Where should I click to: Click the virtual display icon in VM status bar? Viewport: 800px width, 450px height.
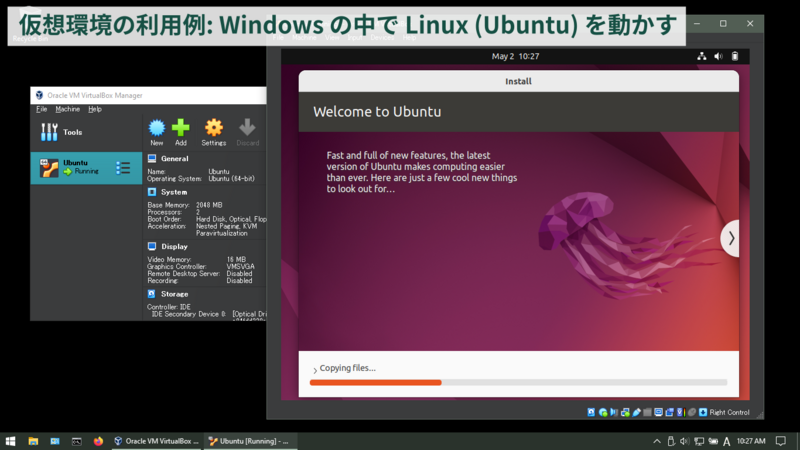coord(659,412)
